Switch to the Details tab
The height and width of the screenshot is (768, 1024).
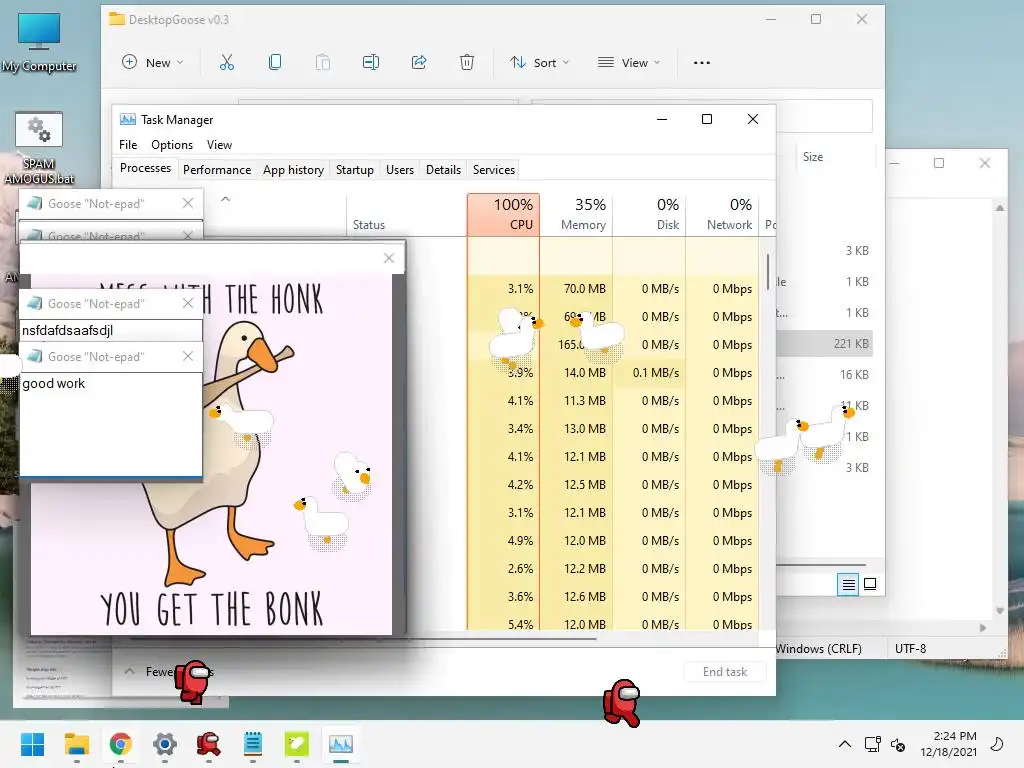pyautogui.click(x=443, y=170)
